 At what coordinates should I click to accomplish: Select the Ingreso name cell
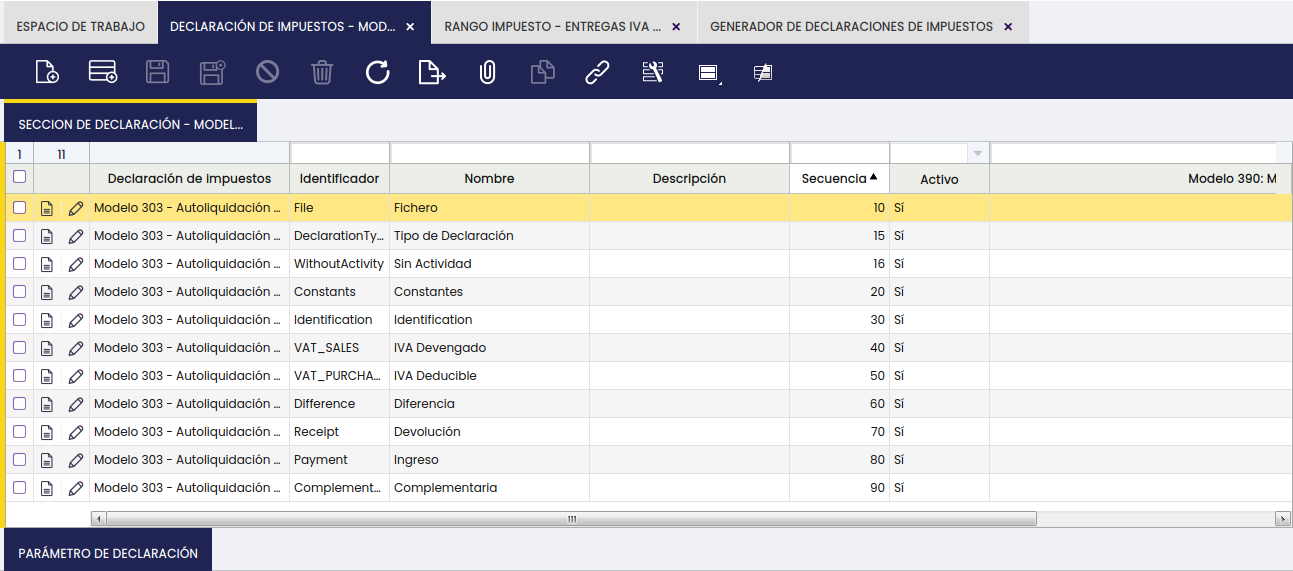(489, 460)
